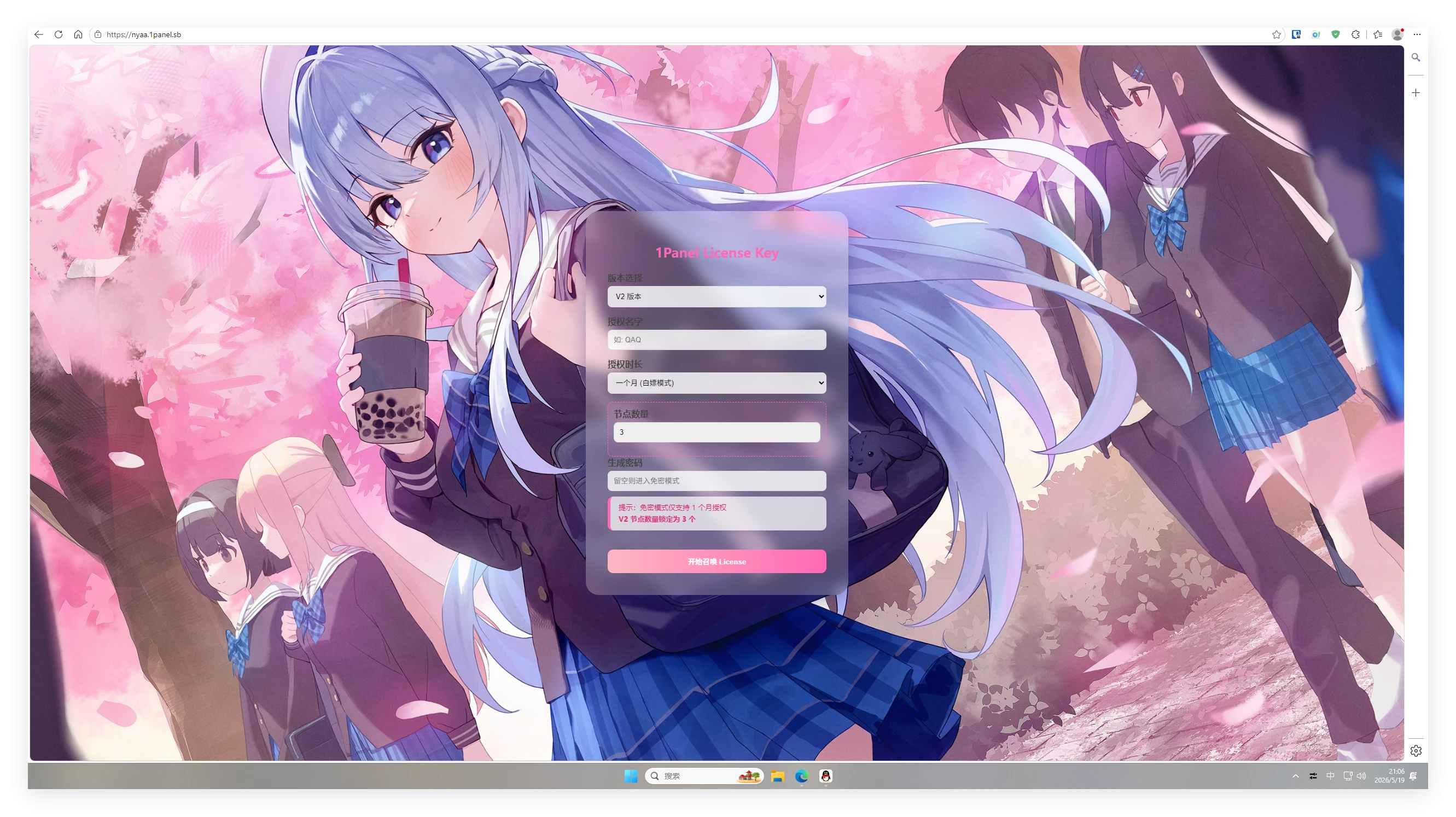Open the blue circle folder extension icon

click(1316, 34)
